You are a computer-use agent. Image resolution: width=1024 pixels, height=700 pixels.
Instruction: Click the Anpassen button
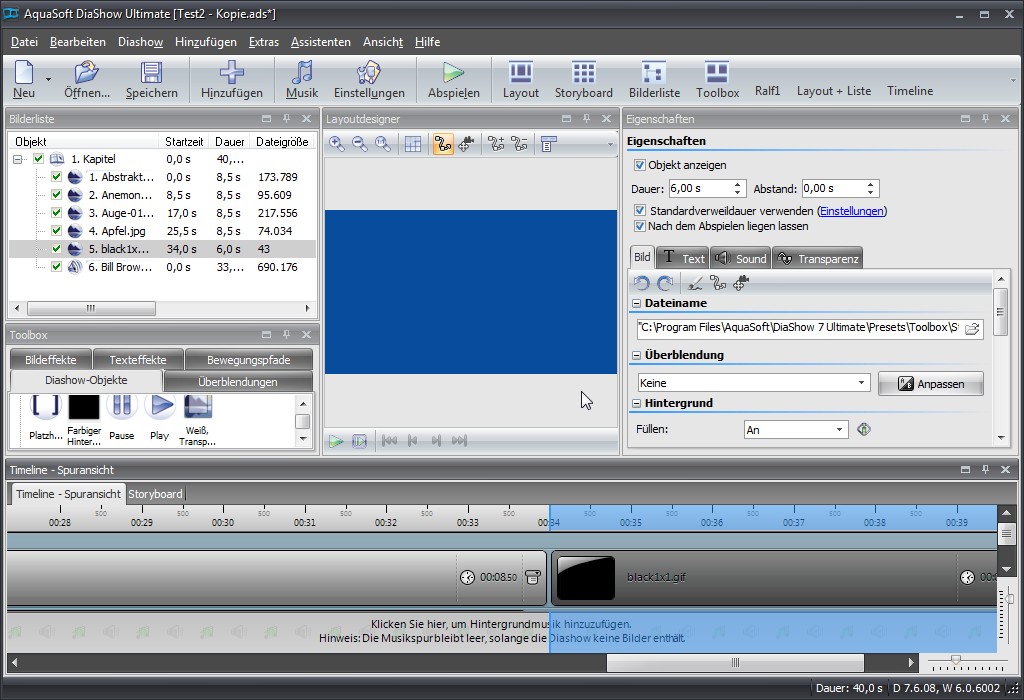930,383
